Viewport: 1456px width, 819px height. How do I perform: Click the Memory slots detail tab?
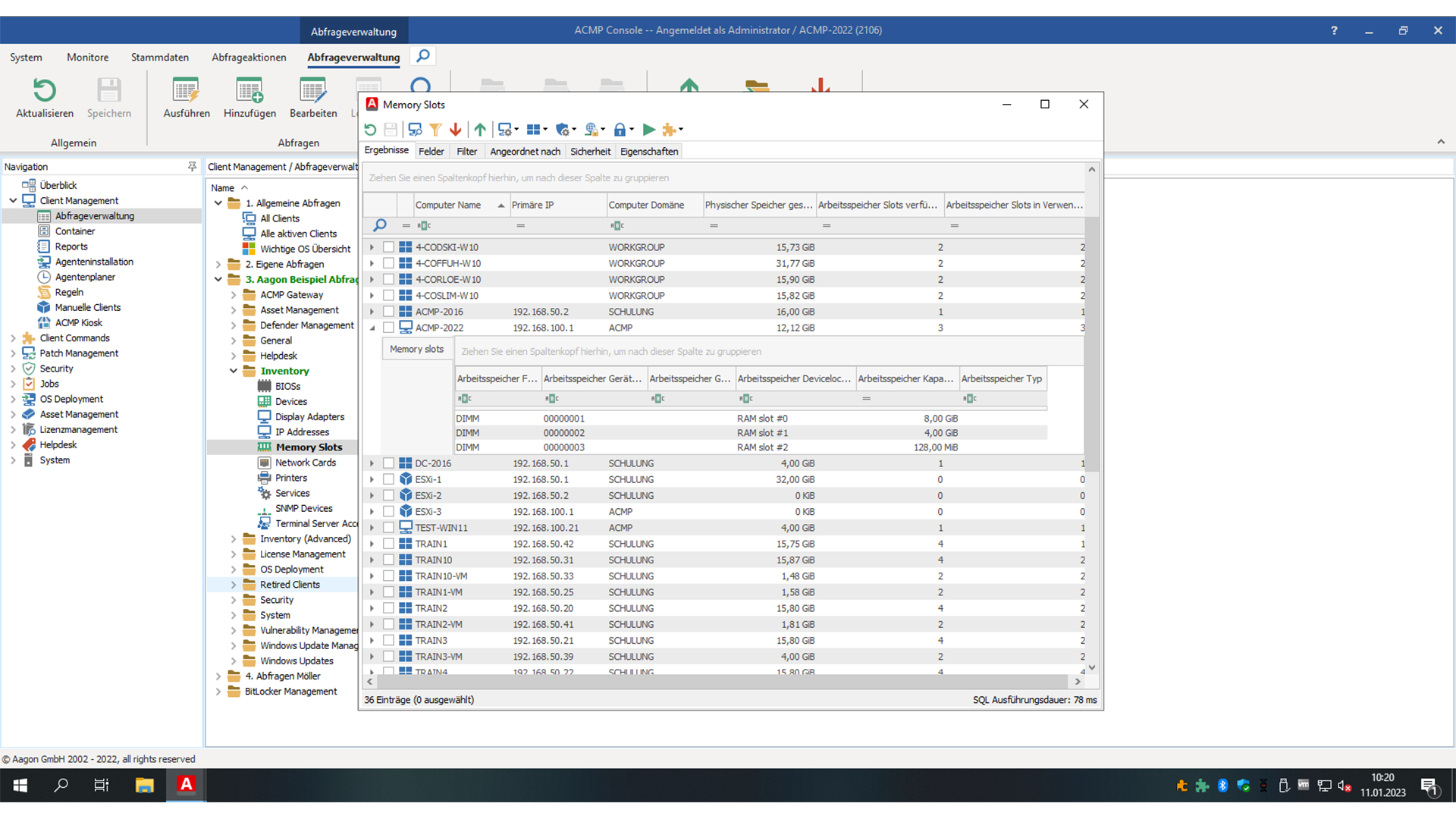pyautogui.click(x=416, y=350)
